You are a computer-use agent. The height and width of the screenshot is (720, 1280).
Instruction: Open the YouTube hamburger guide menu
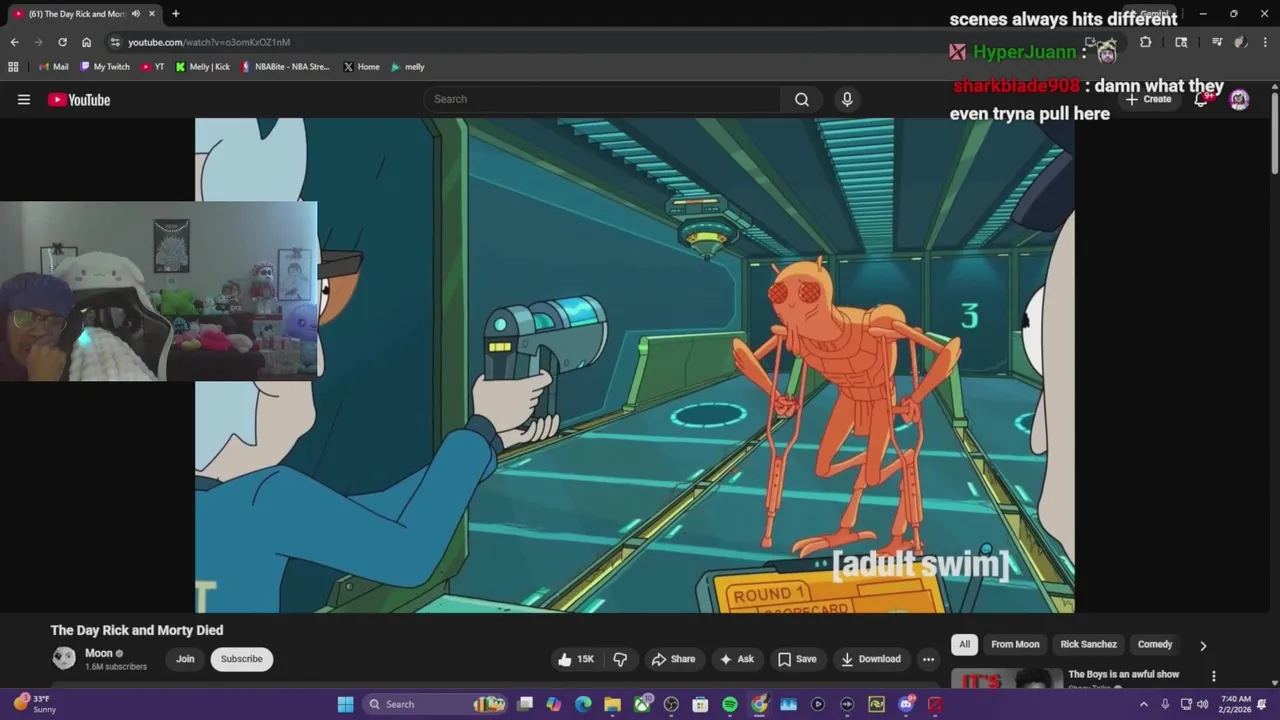[x=24, y=99]
